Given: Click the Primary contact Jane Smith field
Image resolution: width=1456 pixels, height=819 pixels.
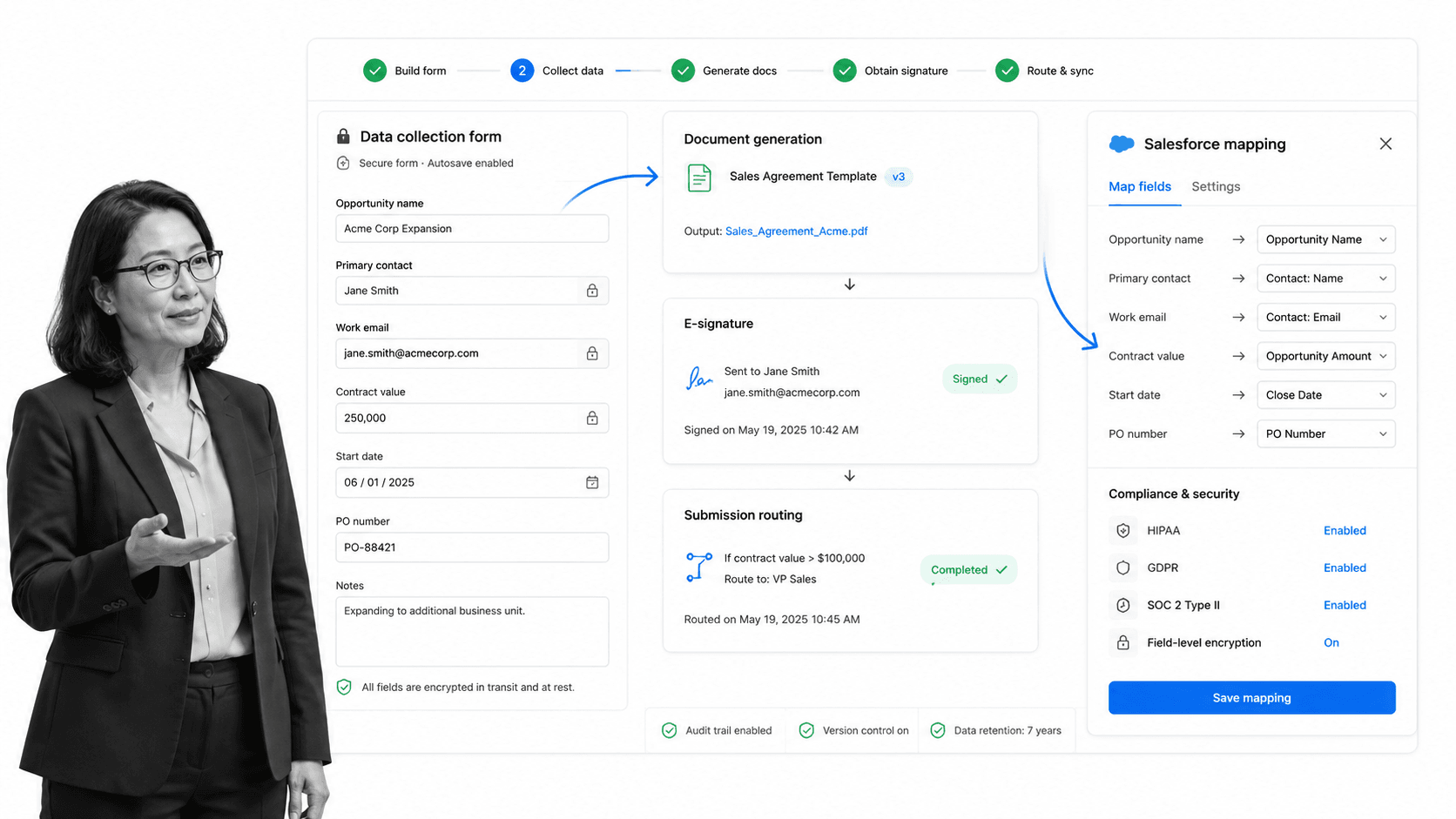Looking at the screenshot, I should (x=472, y=291).
